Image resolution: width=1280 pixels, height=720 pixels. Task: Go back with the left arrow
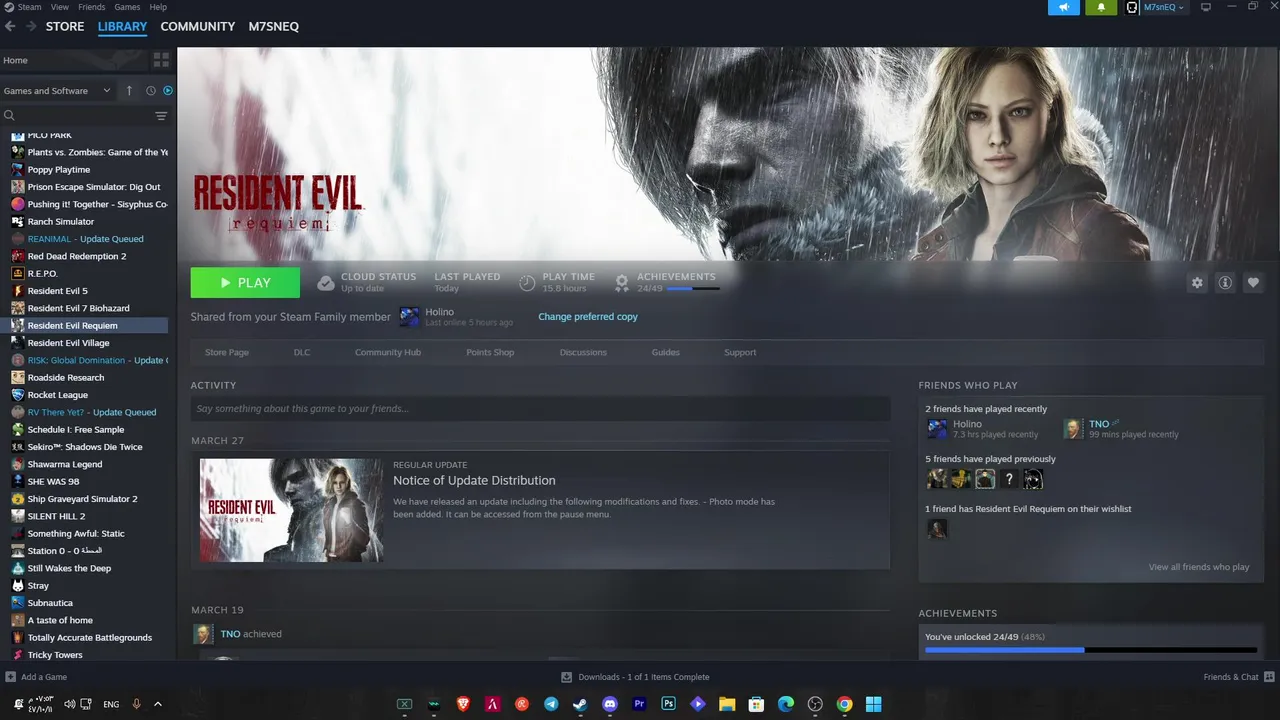(10, 26)
